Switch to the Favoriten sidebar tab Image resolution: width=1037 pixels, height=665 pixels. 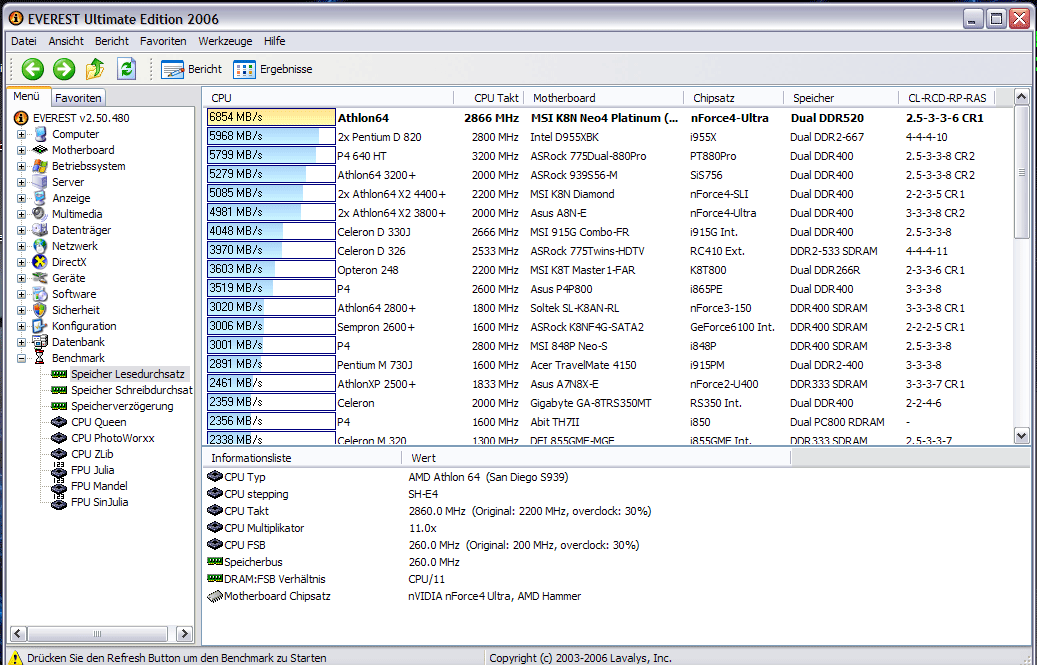78,98
